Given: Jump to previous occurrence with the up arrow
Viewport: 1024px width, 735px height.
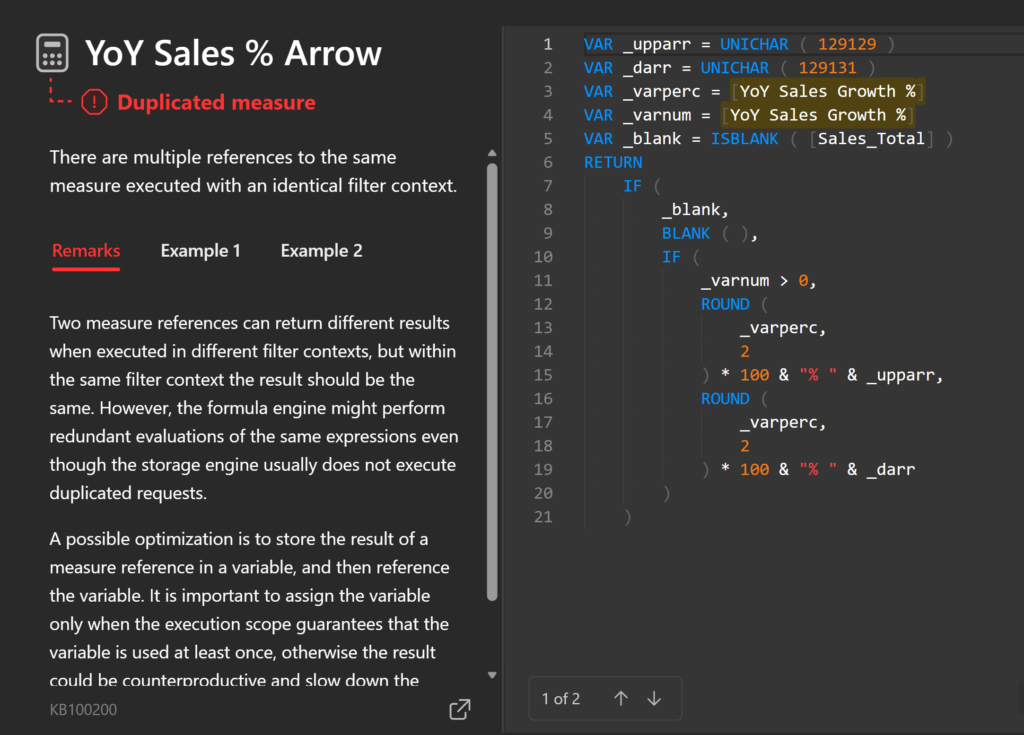Looking at the screenshot, I should click(x=621, y=699).
